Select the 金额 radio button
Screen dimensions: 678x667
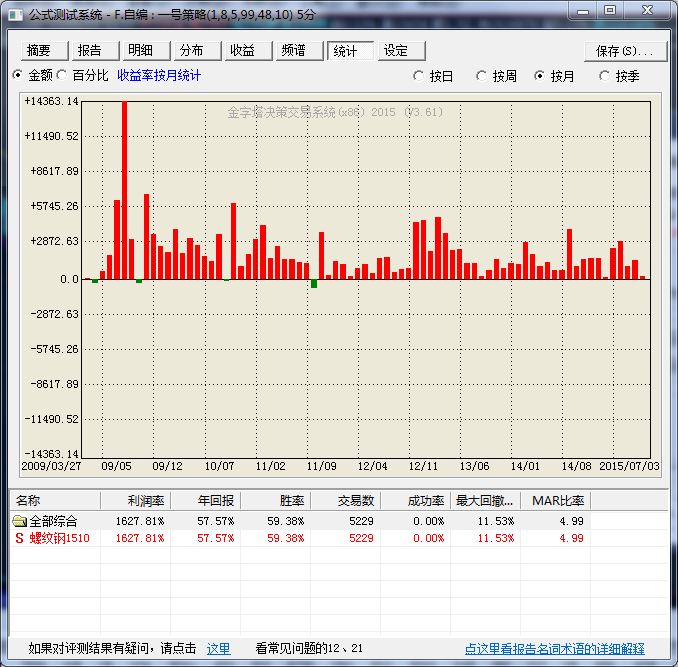(x=18, y=75)
